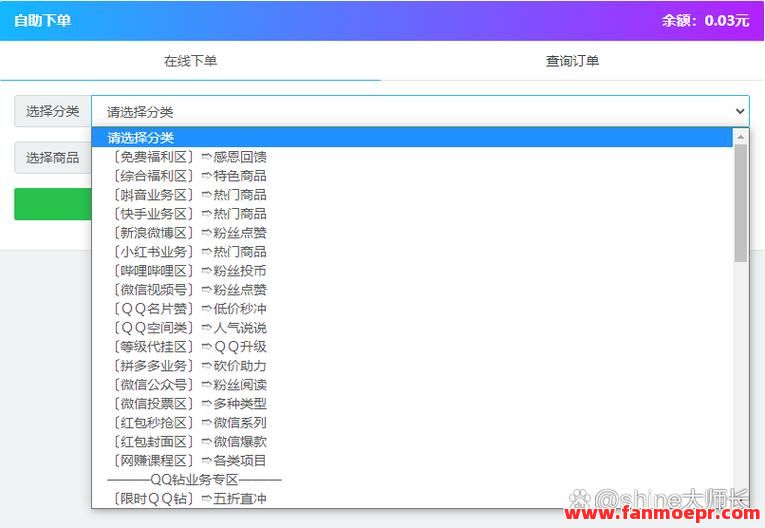Open the 查询订单 tab

point(572,61)
